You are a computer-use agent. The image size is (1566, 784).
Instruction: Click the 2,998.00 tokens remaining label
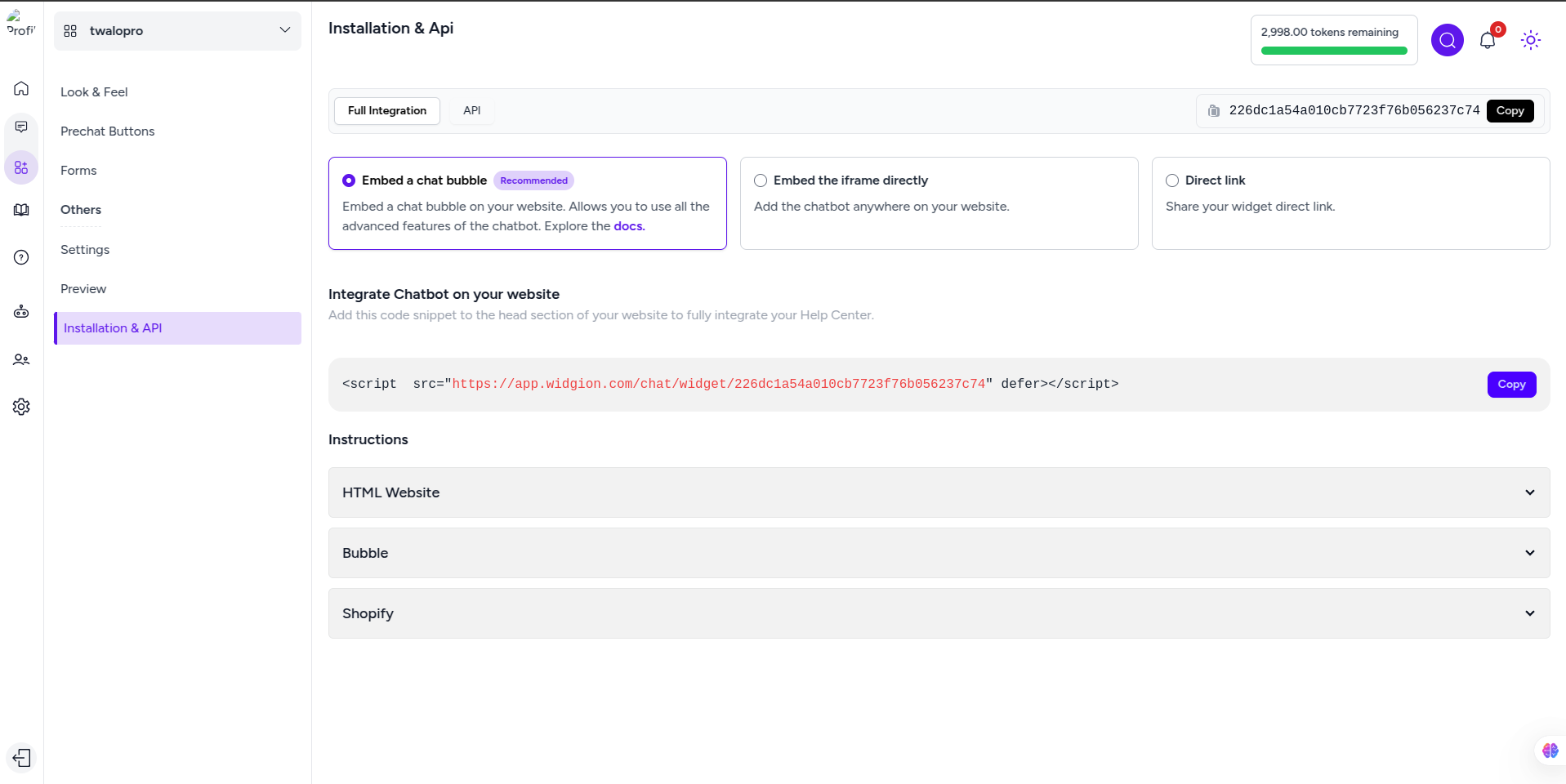pyautogui.click(x=1329, y=32)
